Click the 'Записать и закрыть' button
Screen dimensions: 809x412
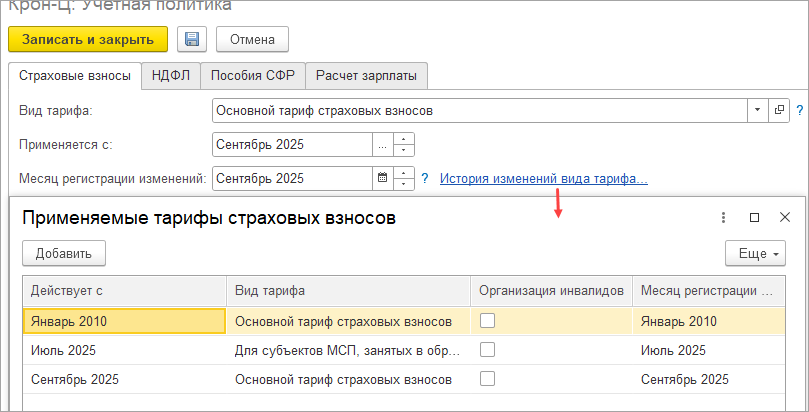(88, 39)
